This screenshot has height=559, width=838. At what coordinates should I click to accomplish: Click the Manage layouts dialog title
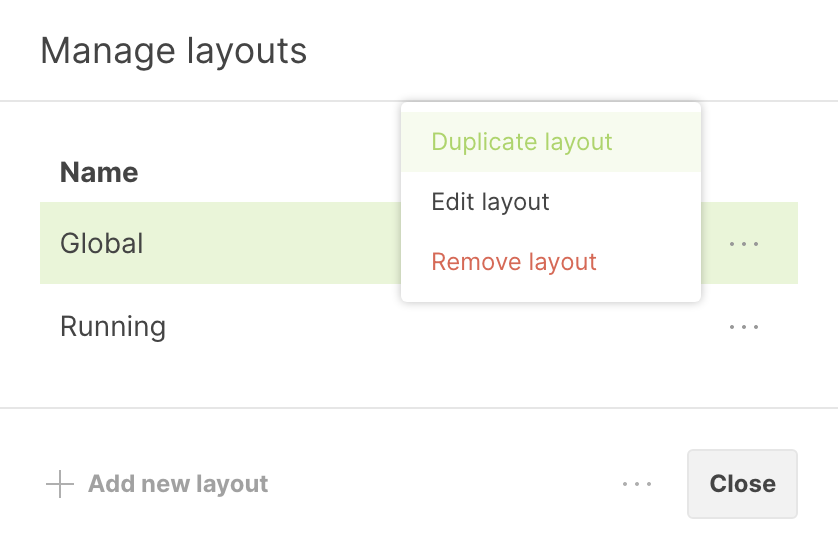click(173, 50)
